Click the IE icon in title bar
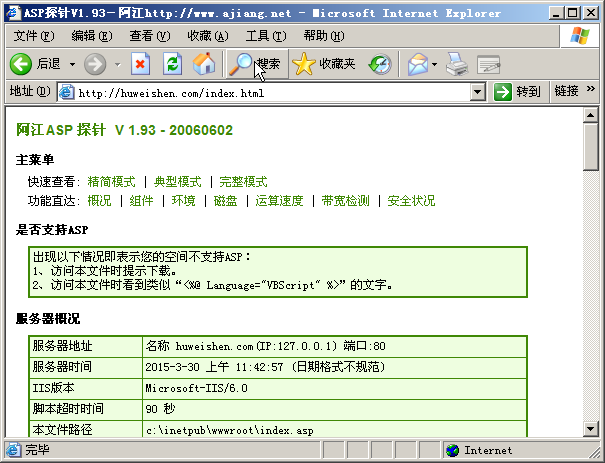Image resolution: width=605 pixels, height=463 pixels. (13, 12)
